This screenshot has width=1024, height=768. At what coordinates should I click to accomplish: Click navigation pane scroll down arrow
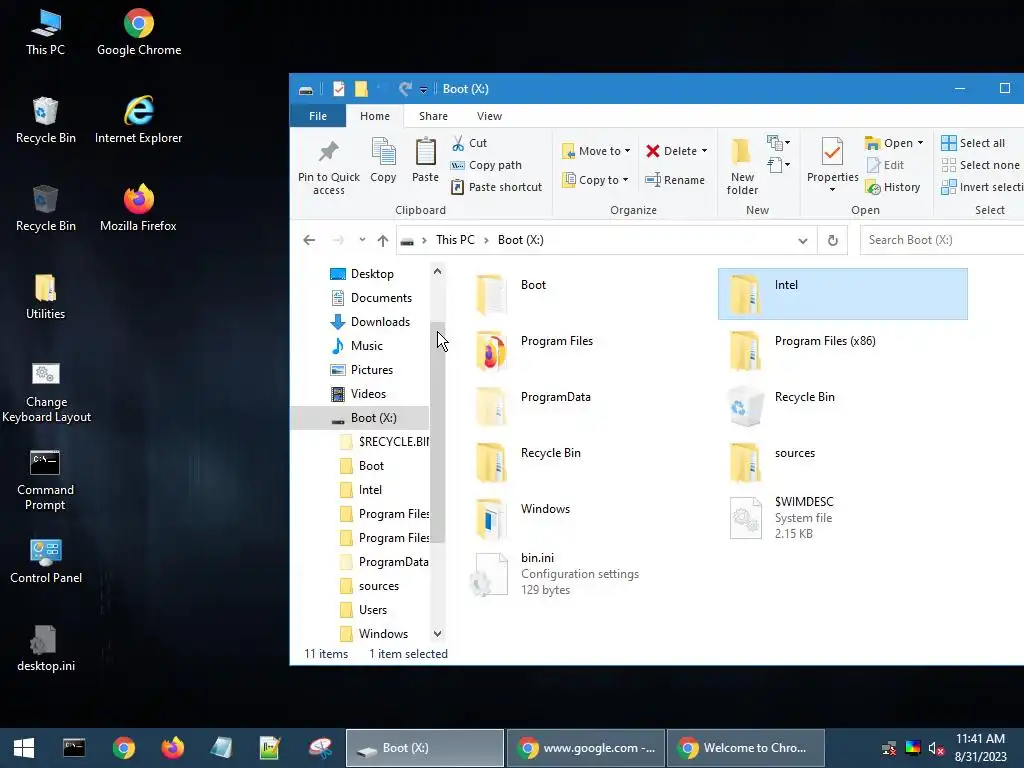(438, 633)
